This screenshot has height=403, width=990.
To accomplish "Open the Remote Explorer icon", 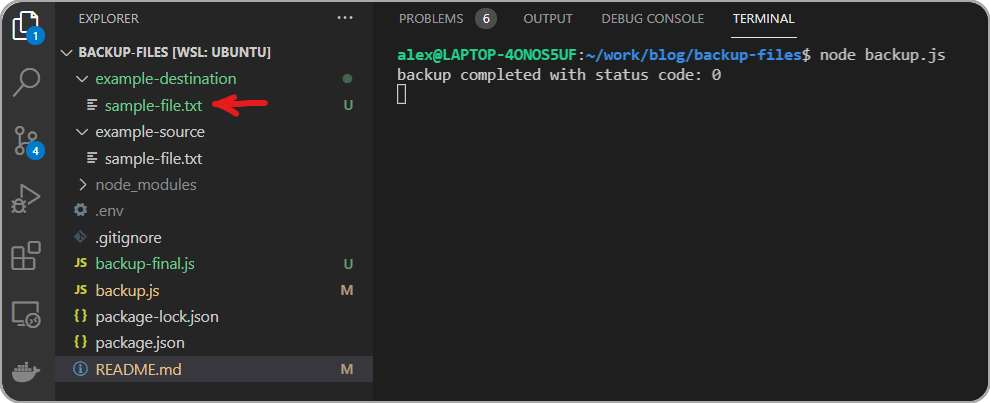I will point(27,314).
